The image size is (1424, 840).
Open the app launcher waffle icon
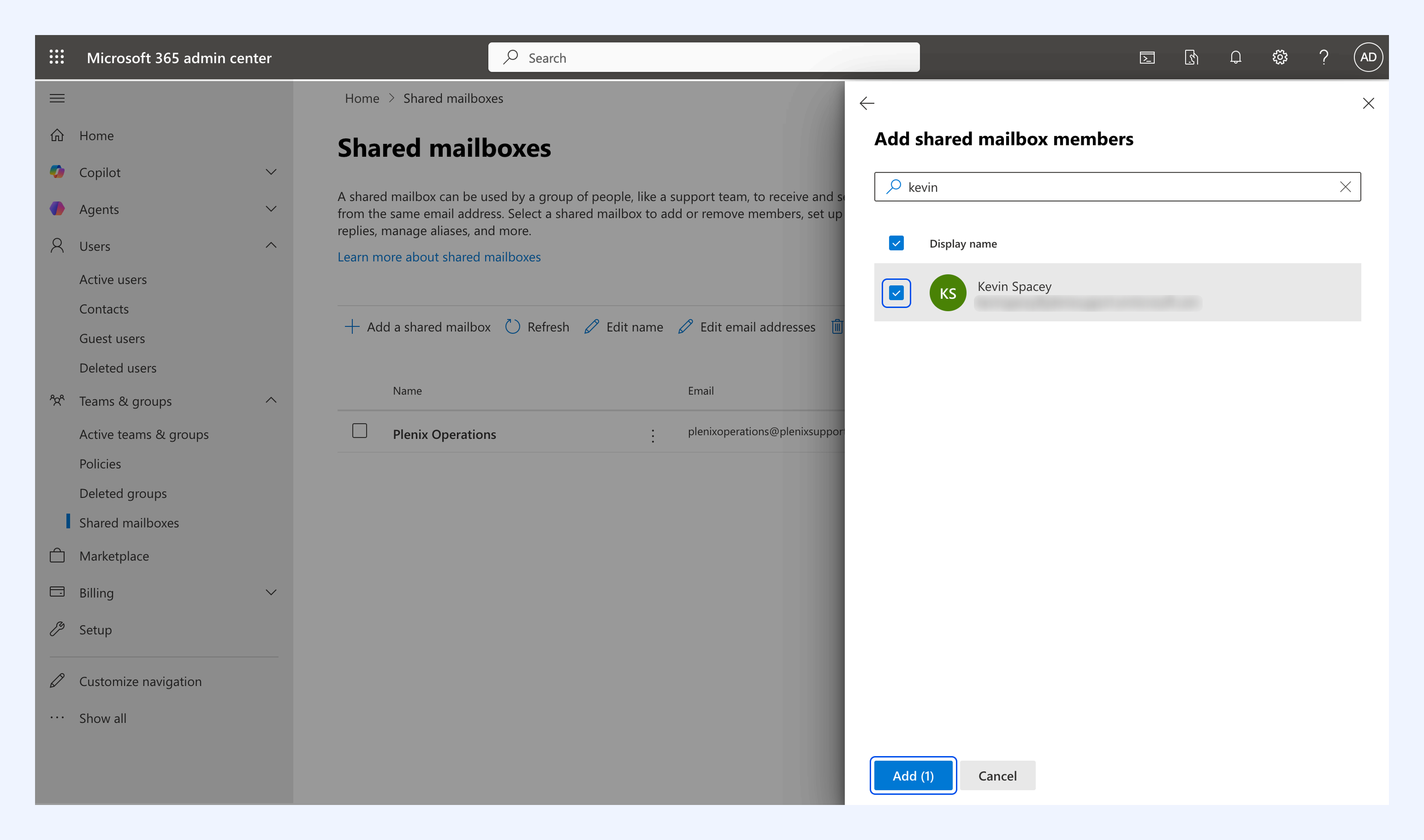(x=57, y=57)
